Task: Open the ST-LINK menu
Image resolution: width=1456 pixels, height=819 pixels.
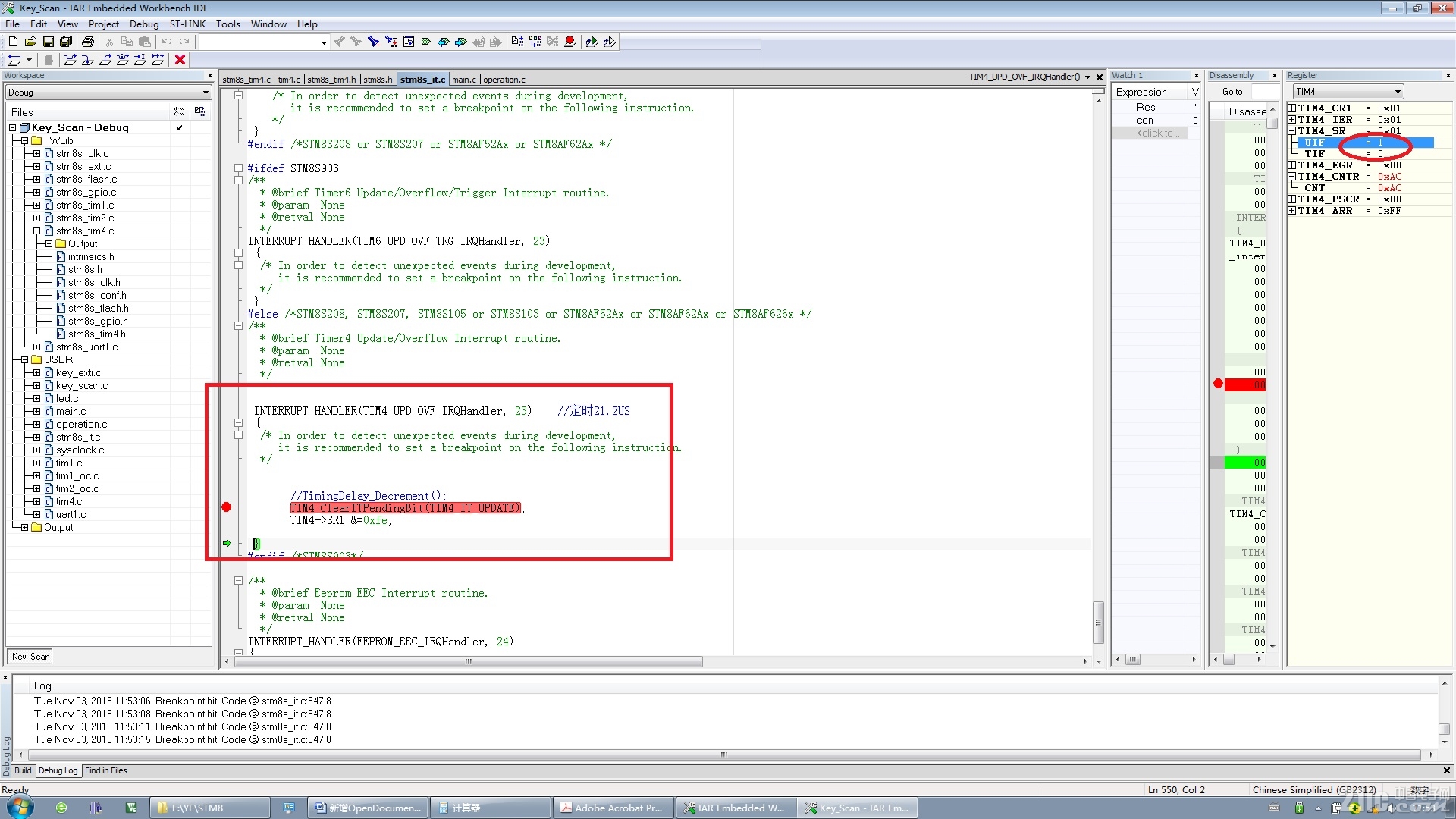Action: [187, 24]
